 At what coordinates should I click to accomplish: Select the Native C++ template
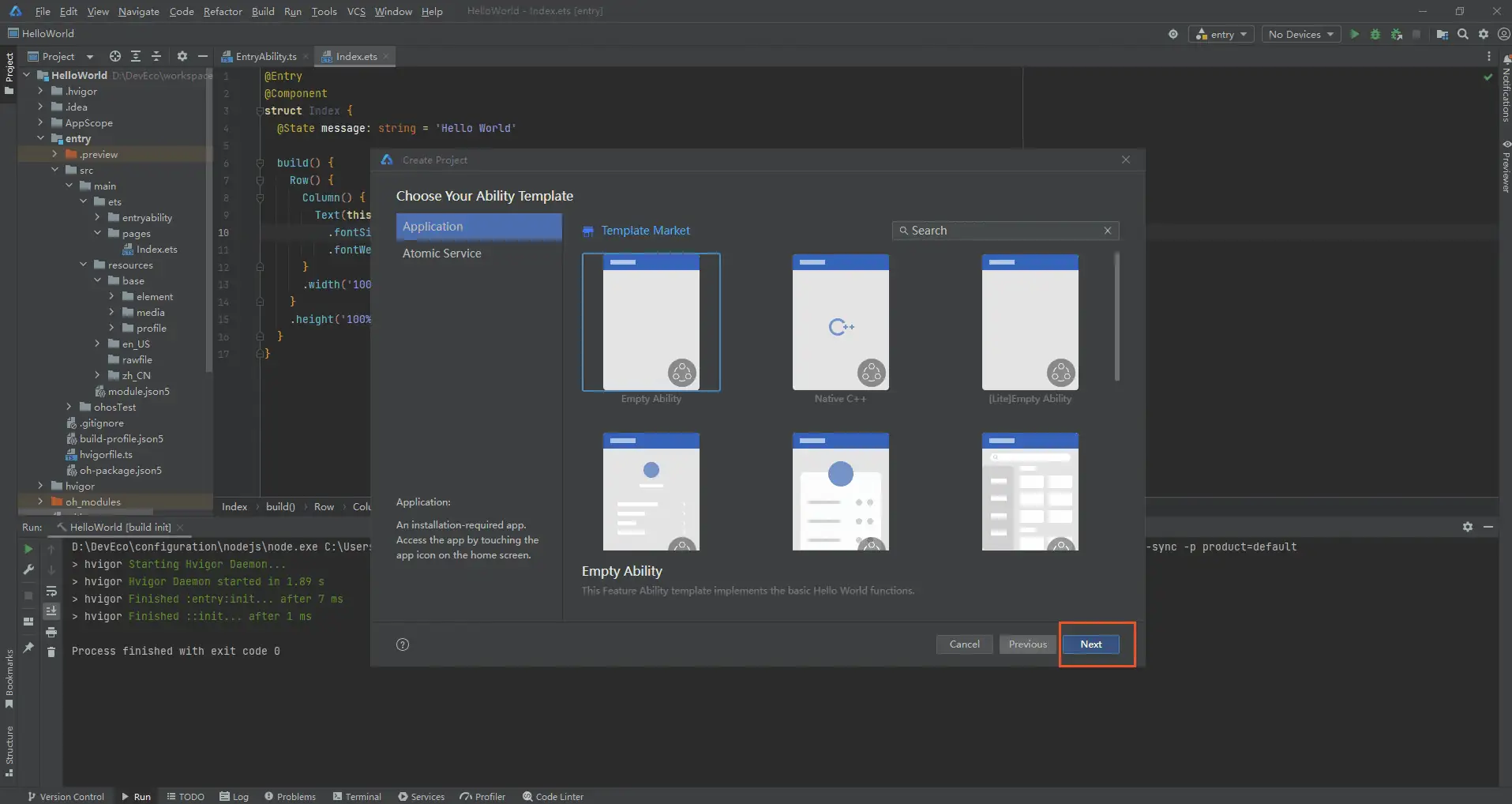840,322
